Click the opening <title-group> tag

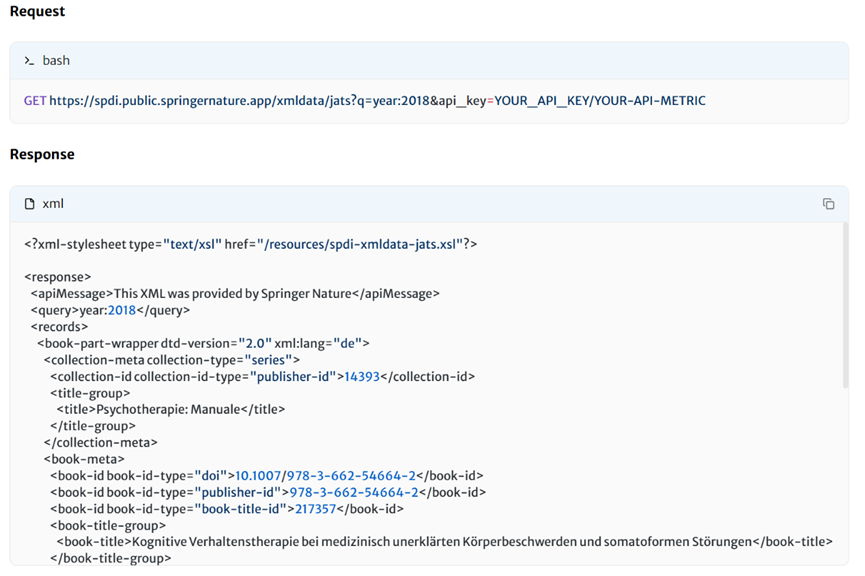90,393
